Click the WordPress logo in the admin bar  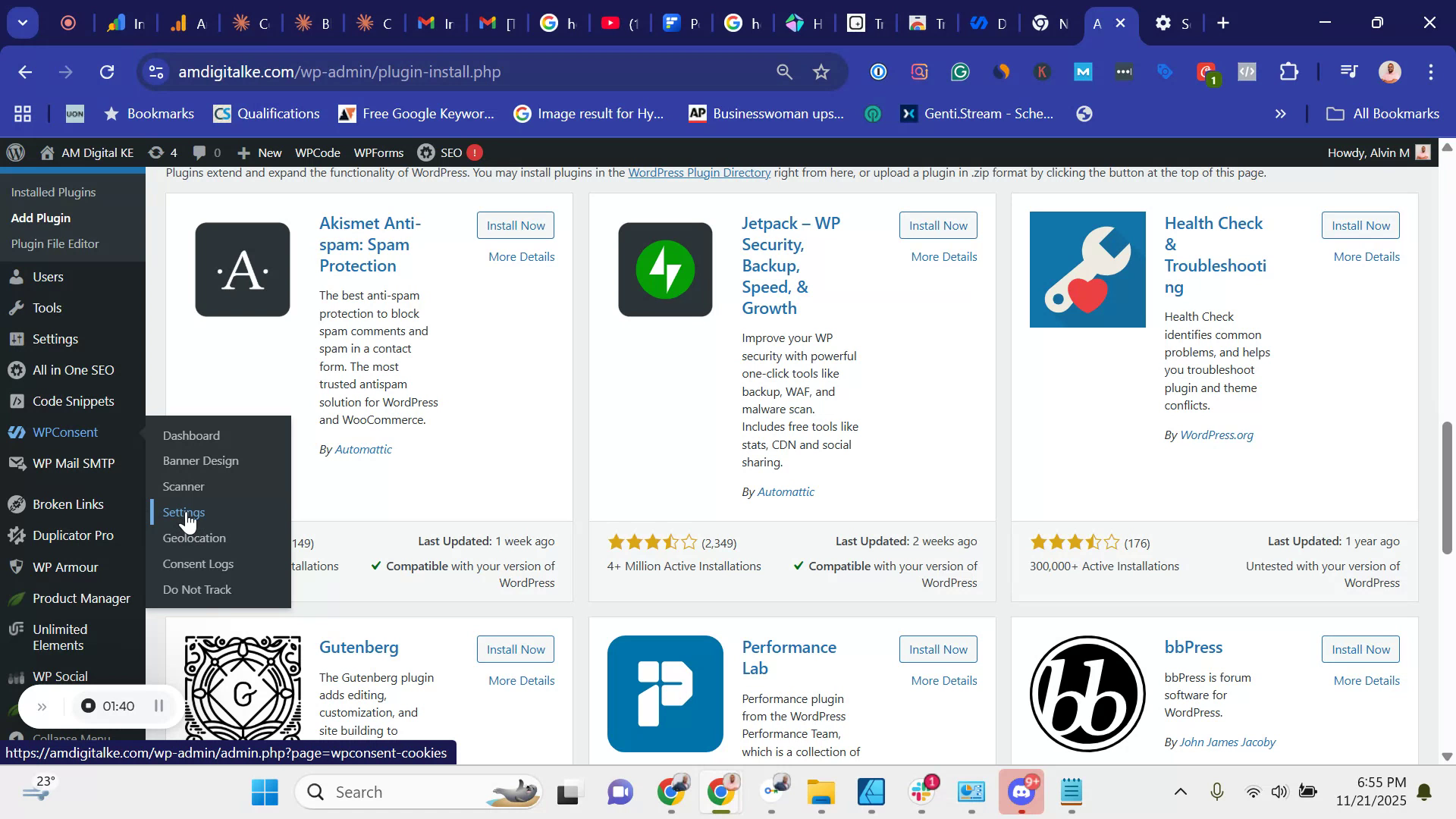[x=15, y=152]
